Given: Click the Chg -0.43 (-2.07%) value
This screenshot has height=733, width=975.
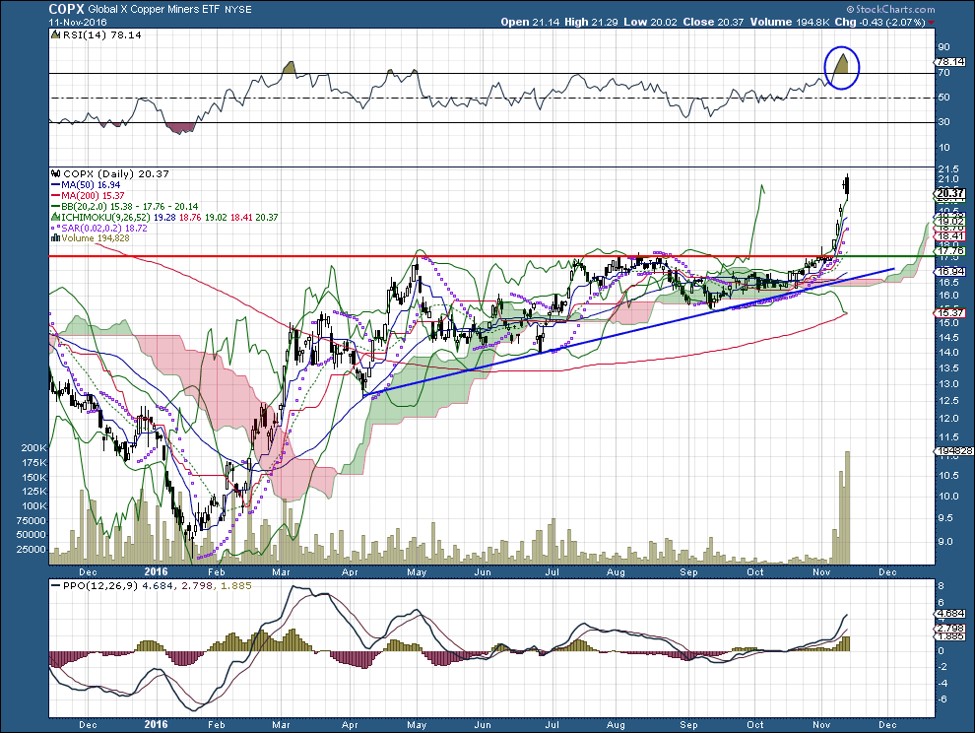Looking at the screenshot, I should 880,22.
